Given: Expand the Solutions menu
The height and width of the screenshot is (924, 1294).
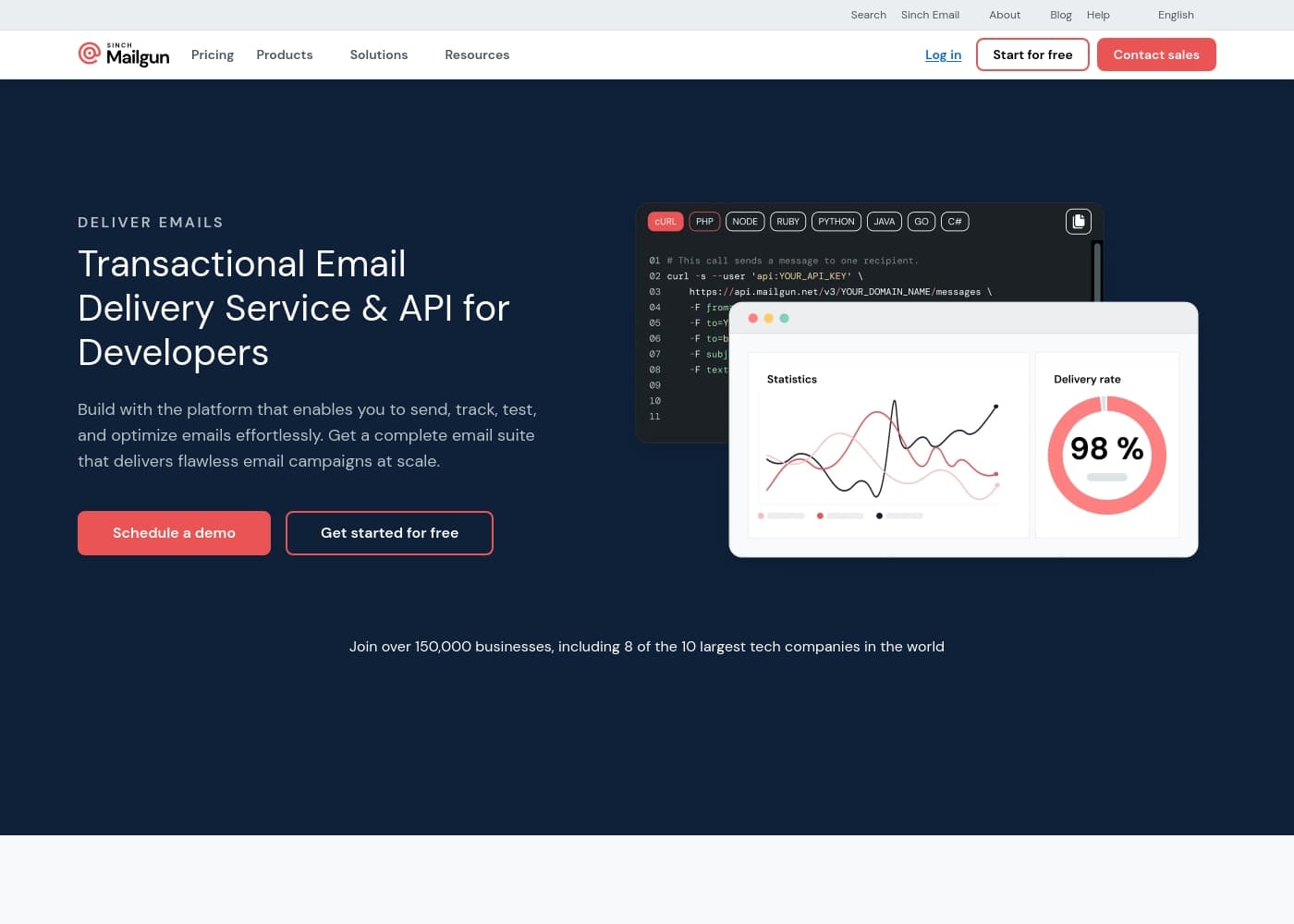Looking at the screenshot, I should [379, 55].
